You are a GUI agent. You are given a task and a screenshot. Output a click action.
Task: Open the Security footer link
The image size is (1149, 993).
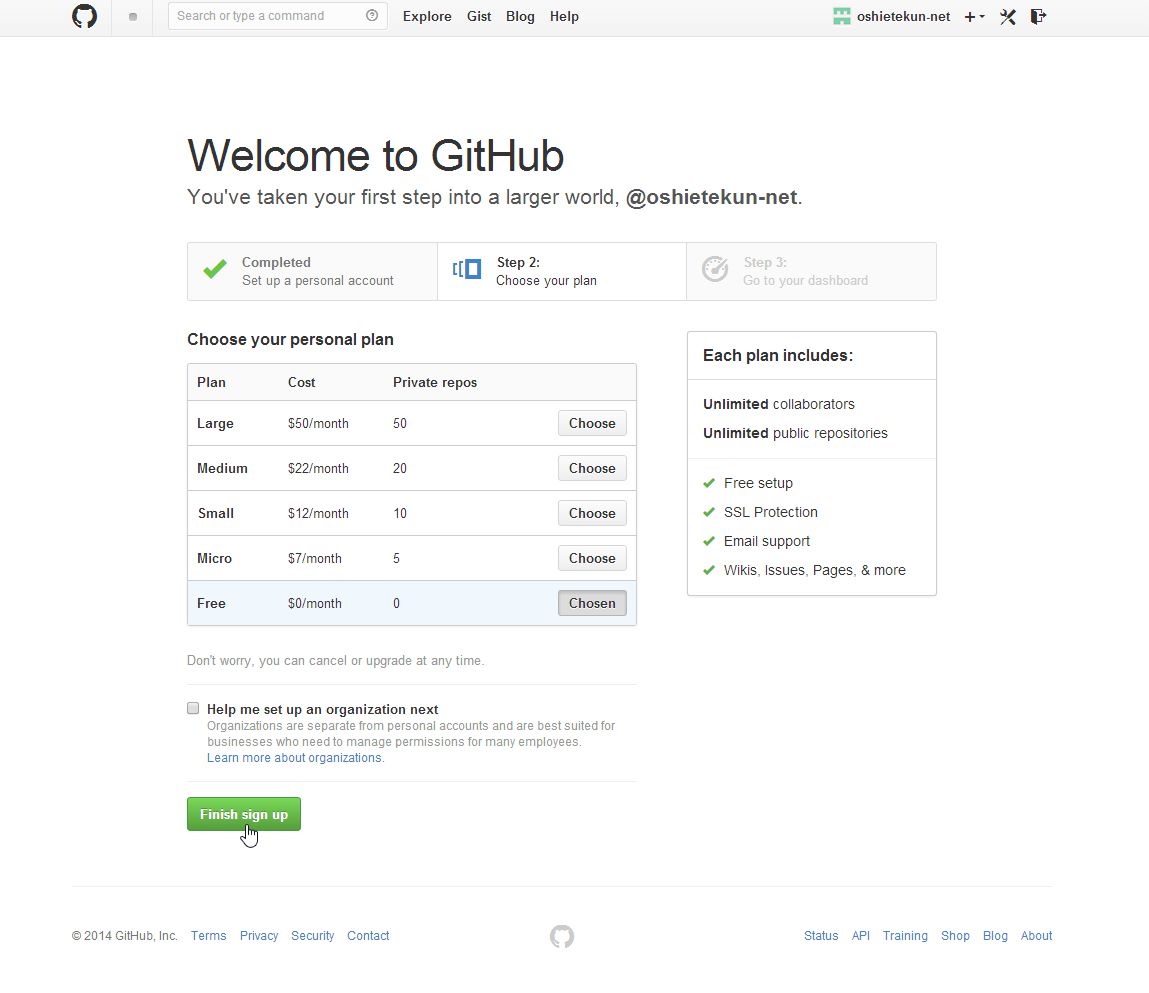point(312,936)
